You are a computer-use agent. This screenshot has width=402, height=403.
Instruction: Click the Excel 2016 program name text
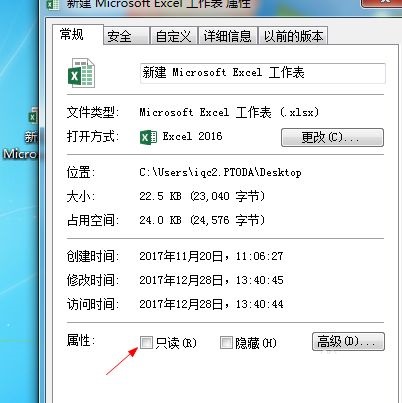pyautogui.click(x=192, y=136)
